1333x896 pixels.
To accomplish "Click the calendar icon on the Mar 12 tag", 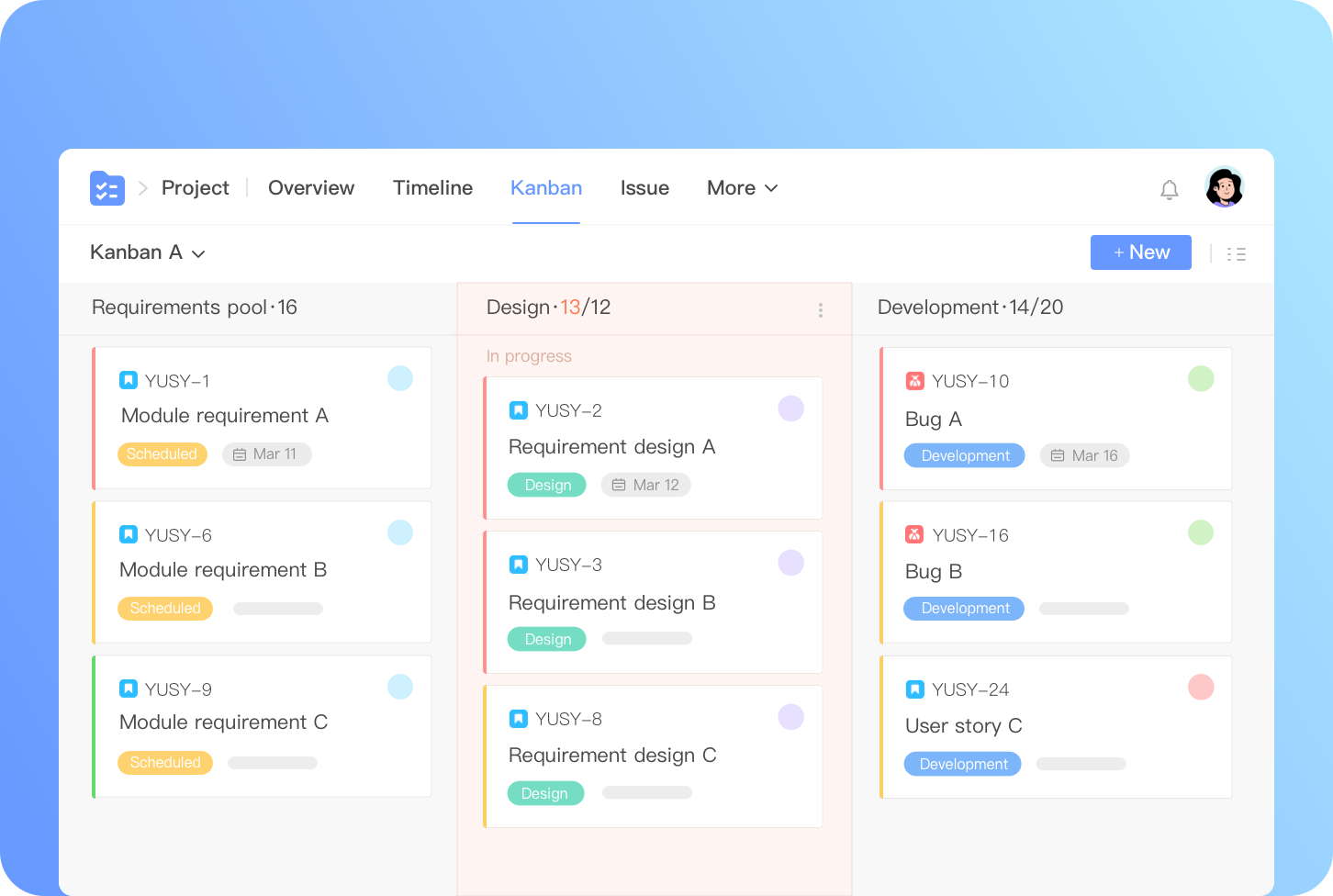I will click(x=617, y=484).
